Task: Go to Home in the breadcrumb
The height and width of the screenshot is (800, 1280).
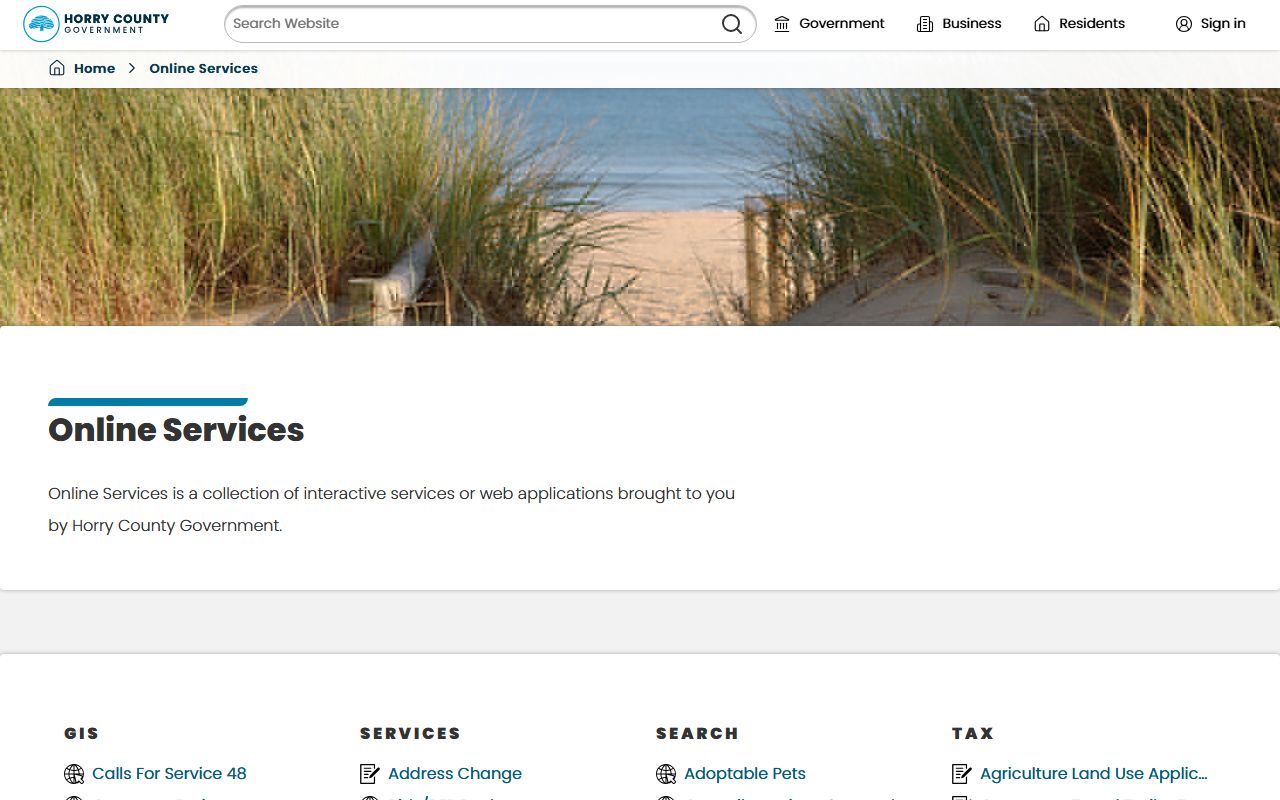Action: tap(94, 68)
